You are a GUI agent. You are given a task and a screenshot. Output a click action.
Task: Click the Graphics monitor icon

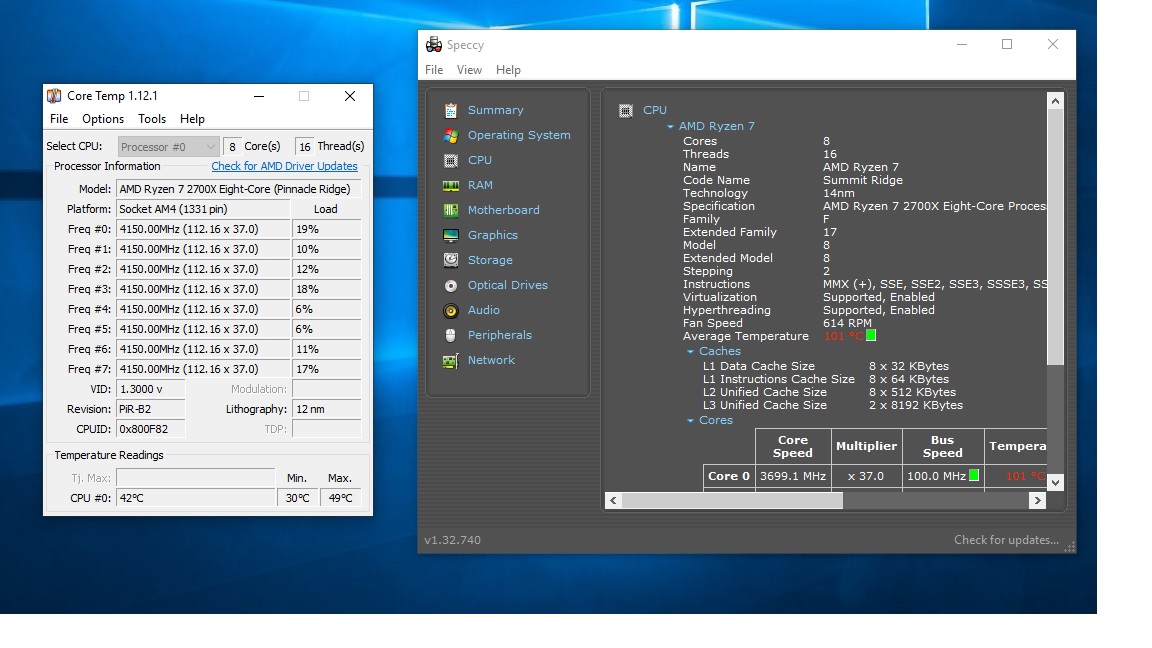(450, 235)
